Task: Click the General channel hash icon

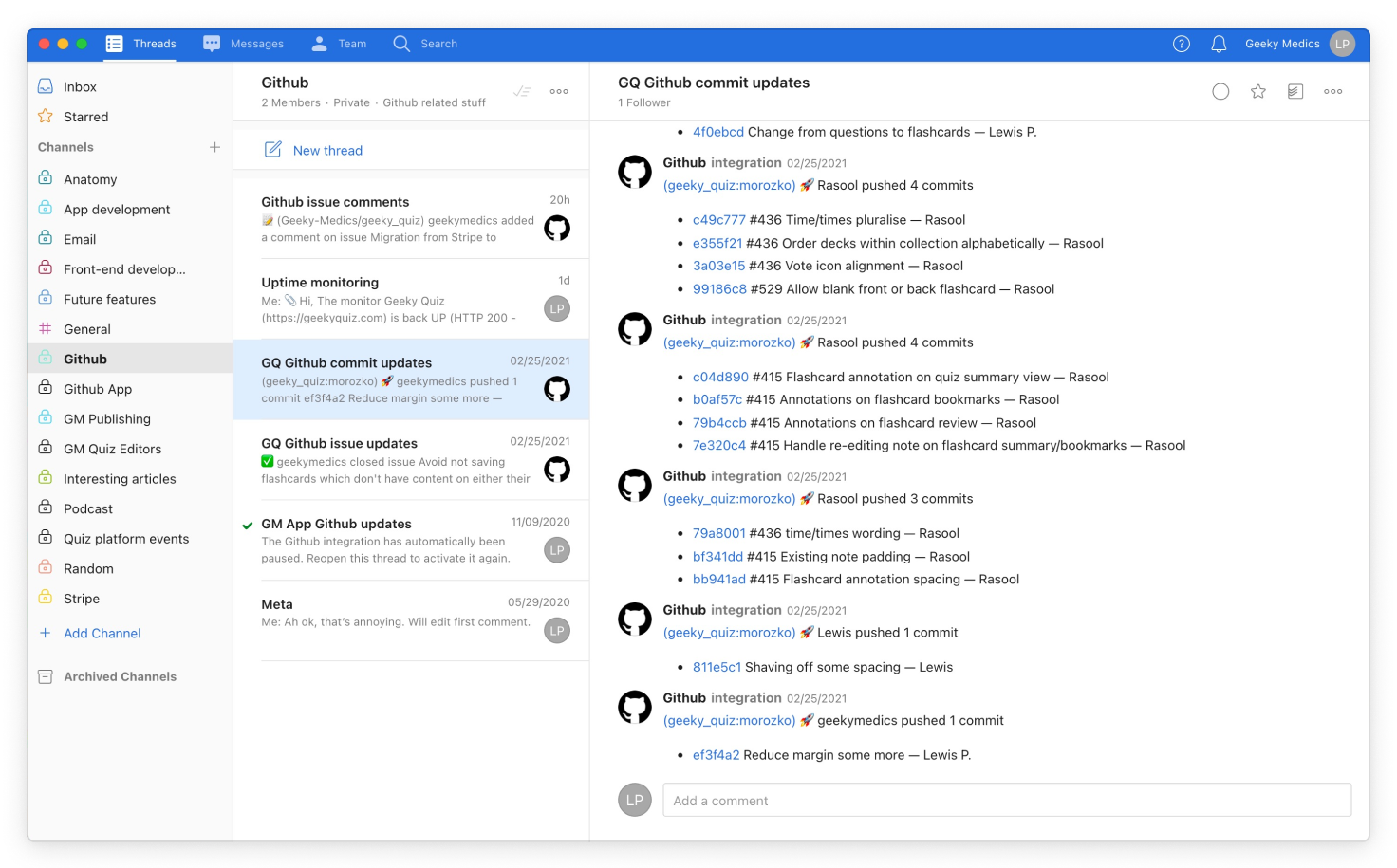Action: [x=46, y=328]
